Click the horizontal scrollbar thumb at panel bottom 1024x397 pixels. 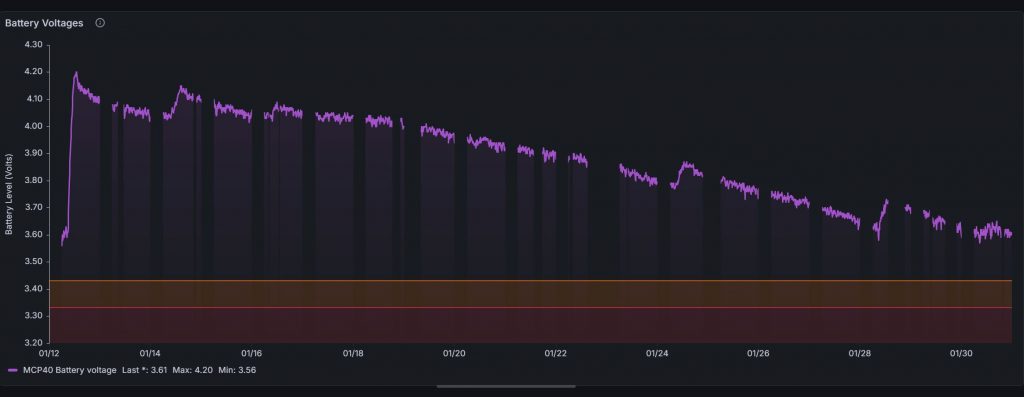click(x=506, y=387)
